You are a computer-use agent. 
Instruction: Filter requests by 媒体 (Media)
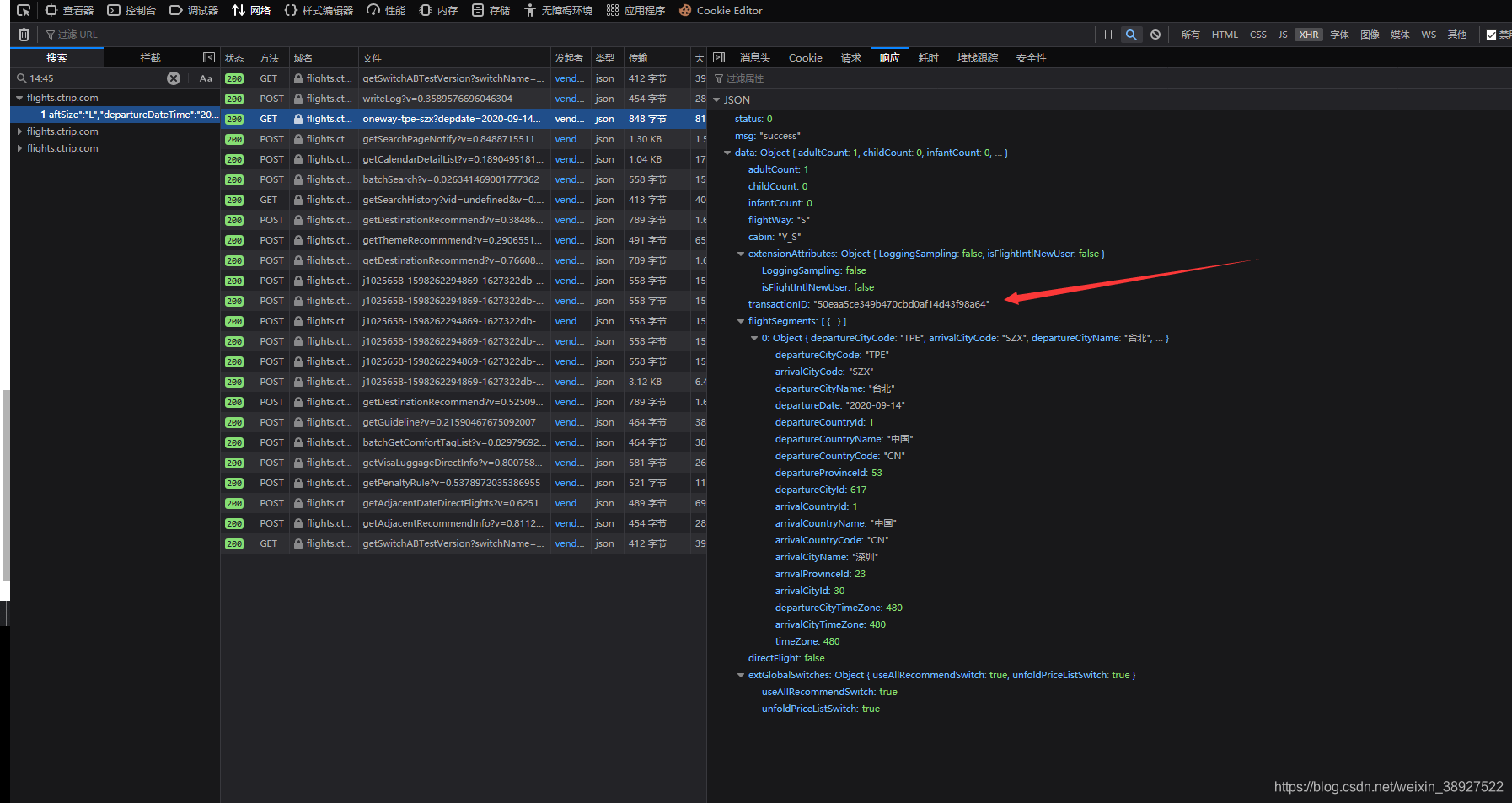tap(1400, 35)
